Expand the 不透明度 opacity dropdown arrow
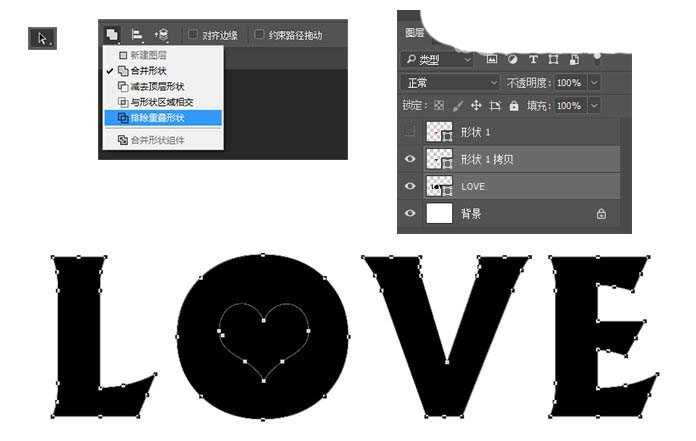696x441 pixels. pos(594,82)
